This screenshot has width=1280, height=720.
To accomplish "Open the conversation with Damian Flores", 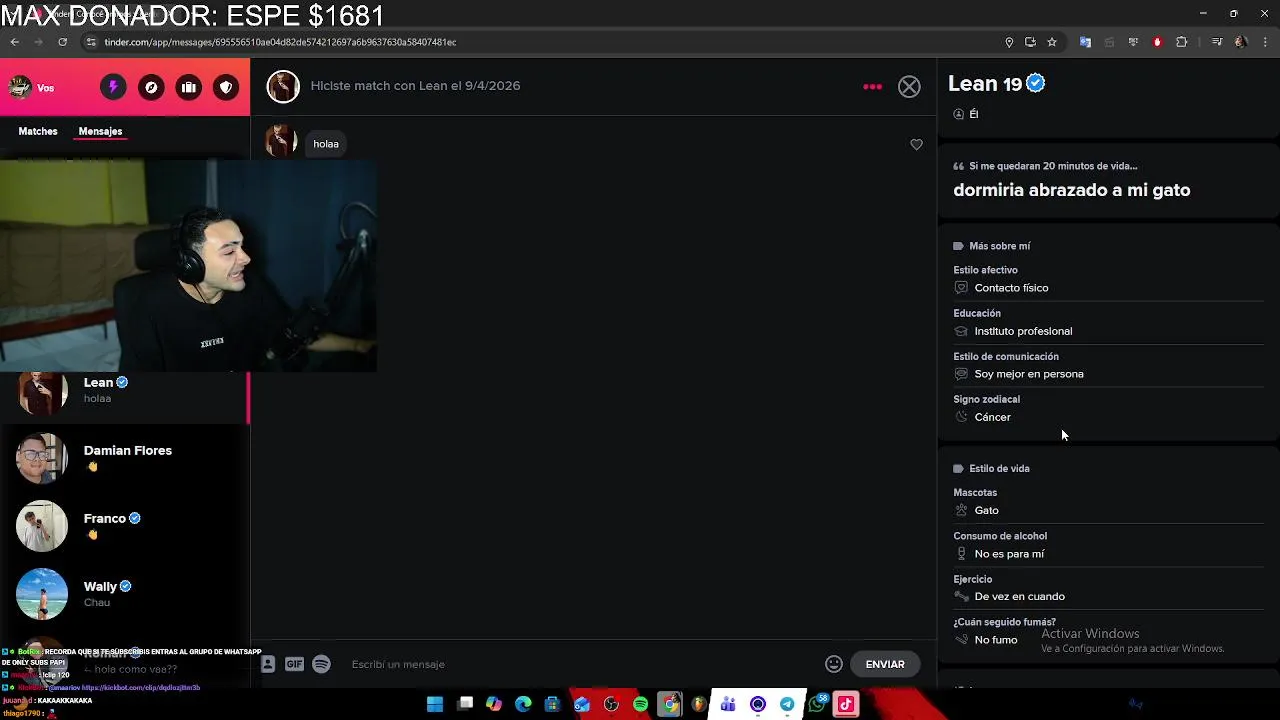I will pyautogui.click(x=125, y=458).
